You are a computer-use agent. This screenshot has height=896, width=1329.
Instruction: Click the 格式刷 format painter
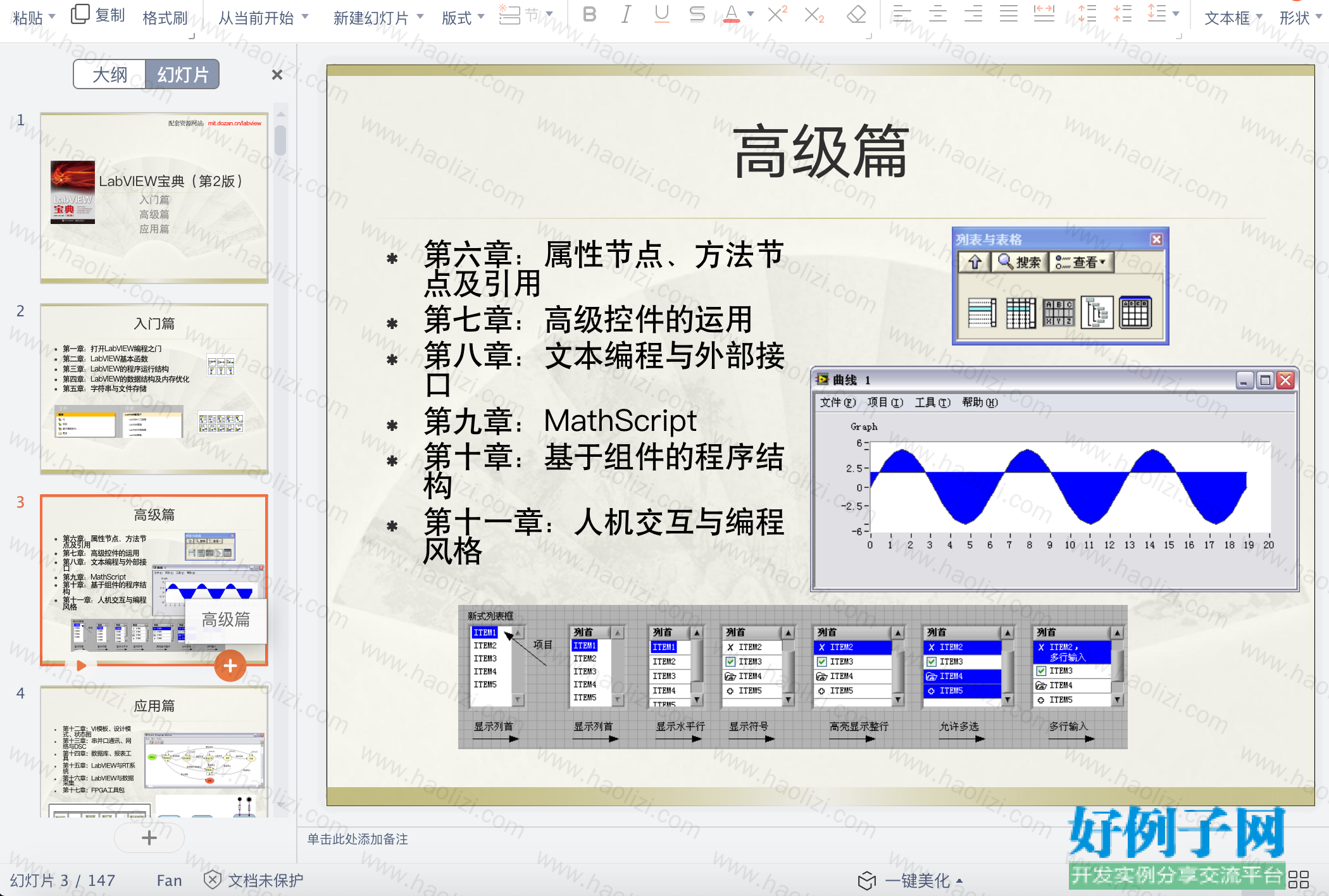point(165,18)
